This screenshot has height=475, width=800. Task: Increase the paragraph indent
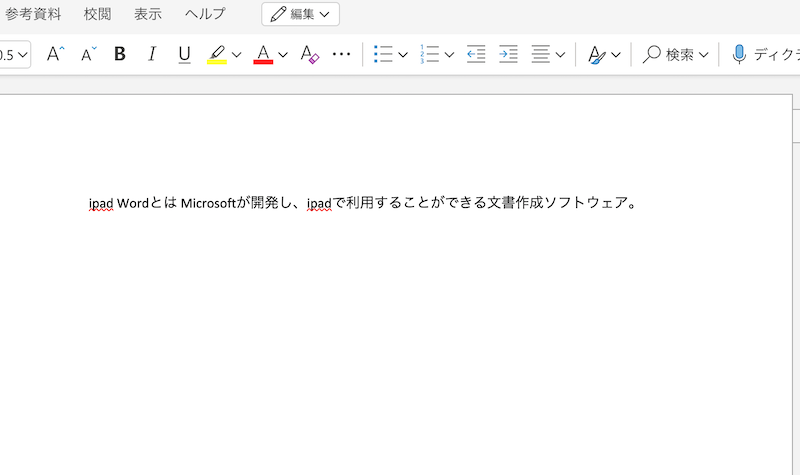point(508,54)
